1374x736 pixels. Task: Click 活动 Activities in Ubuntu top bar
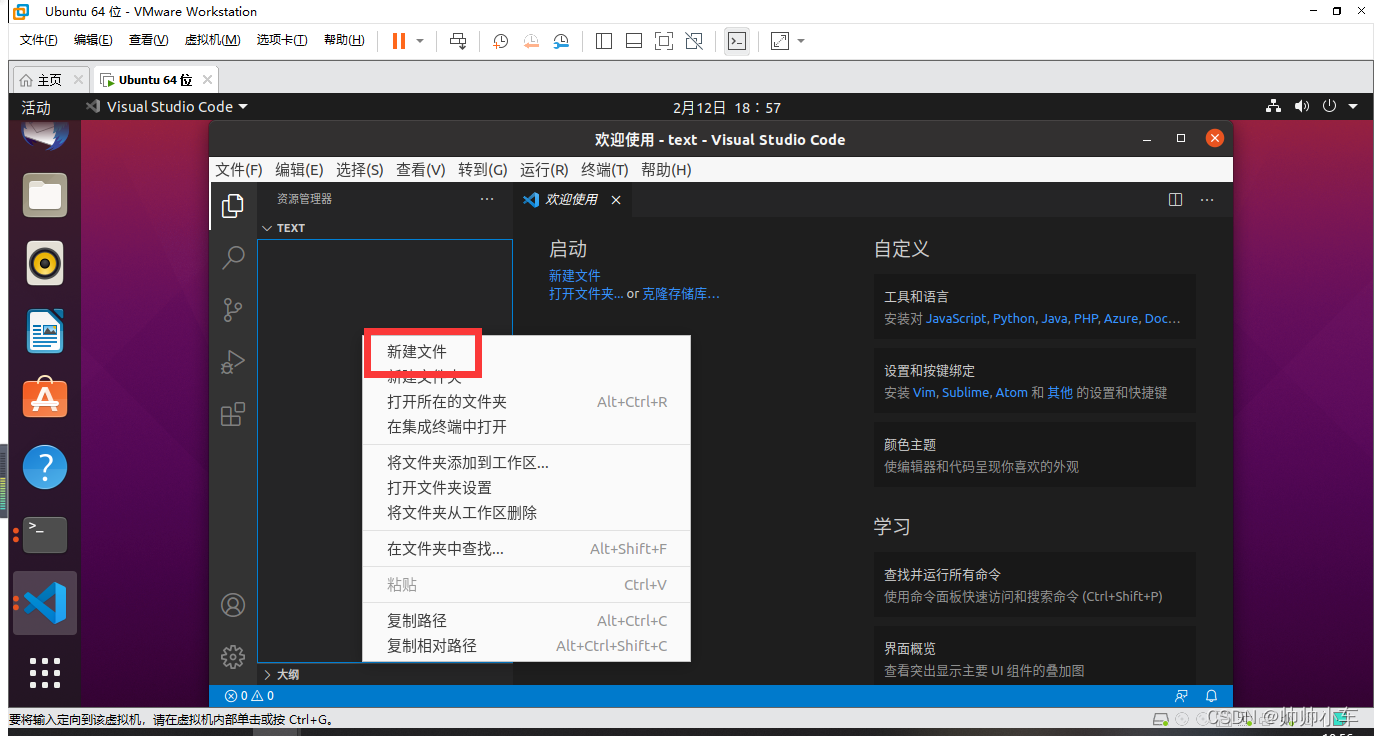[36, 107]
